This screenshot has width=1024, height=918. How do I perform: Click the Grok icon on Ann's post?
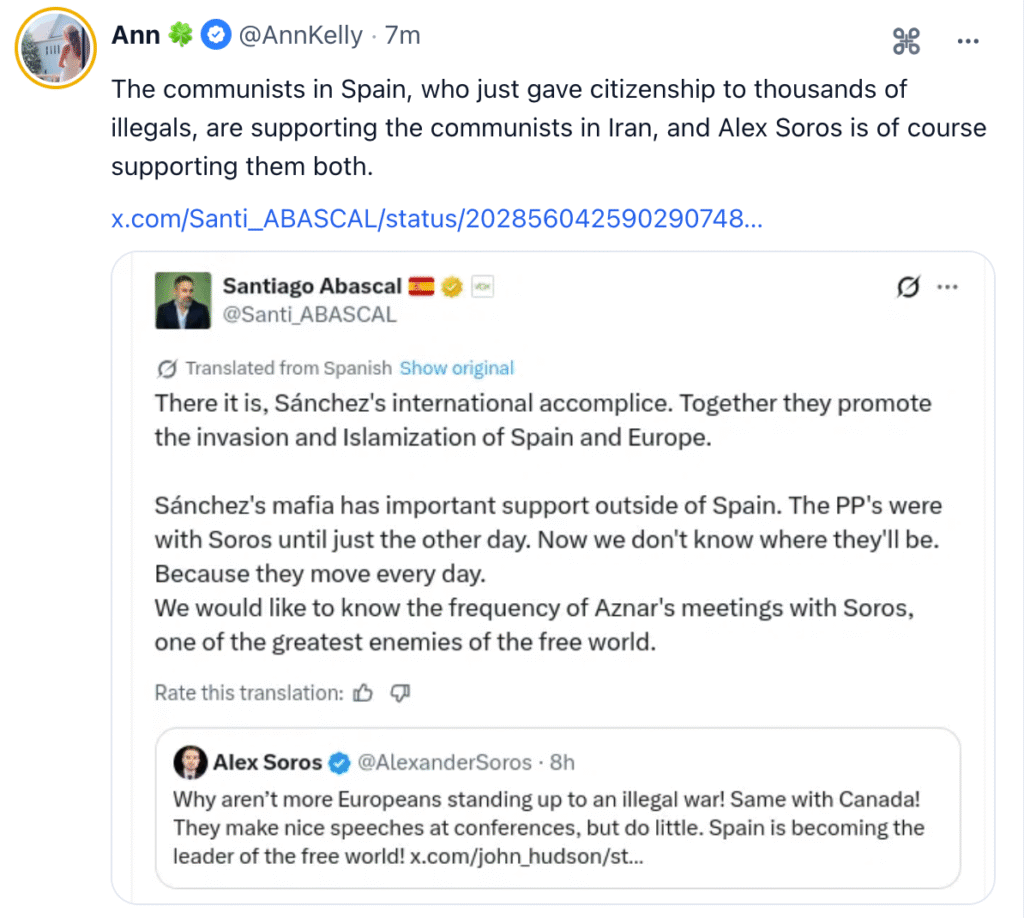[906, 41]
